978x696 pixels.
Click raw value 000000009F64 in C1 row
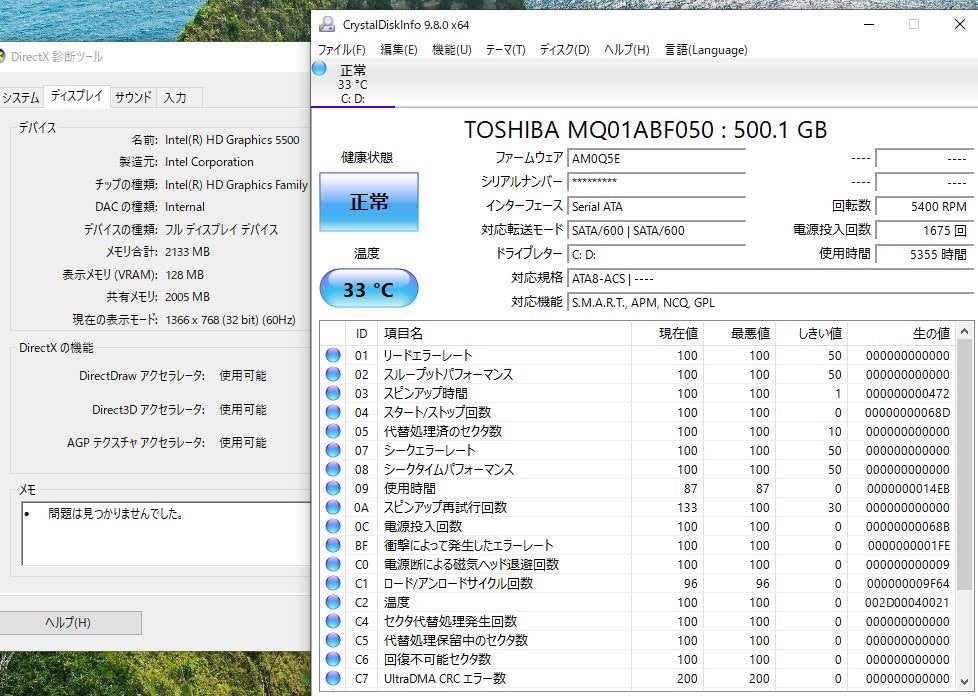click(x=908, y=584)
